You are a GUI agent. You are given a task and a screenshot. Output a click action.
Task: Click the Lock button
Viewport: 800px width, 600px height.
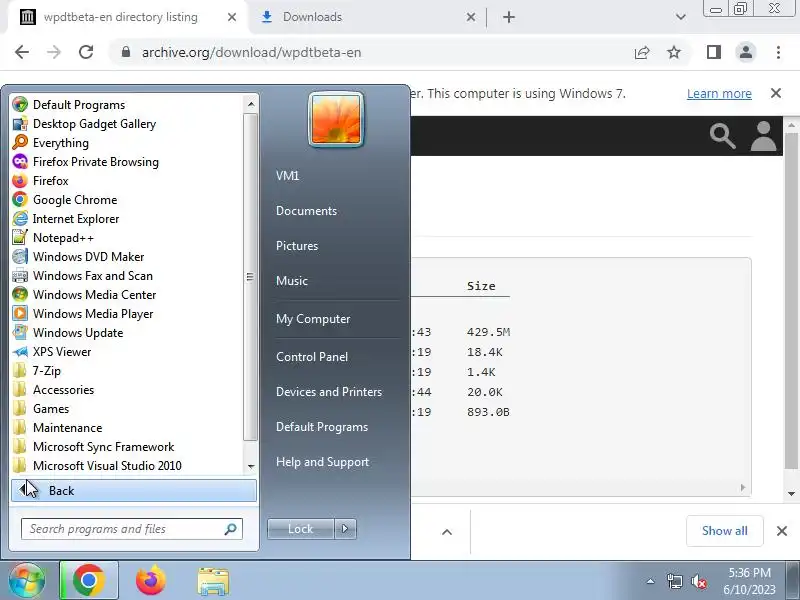coord(301,529)
